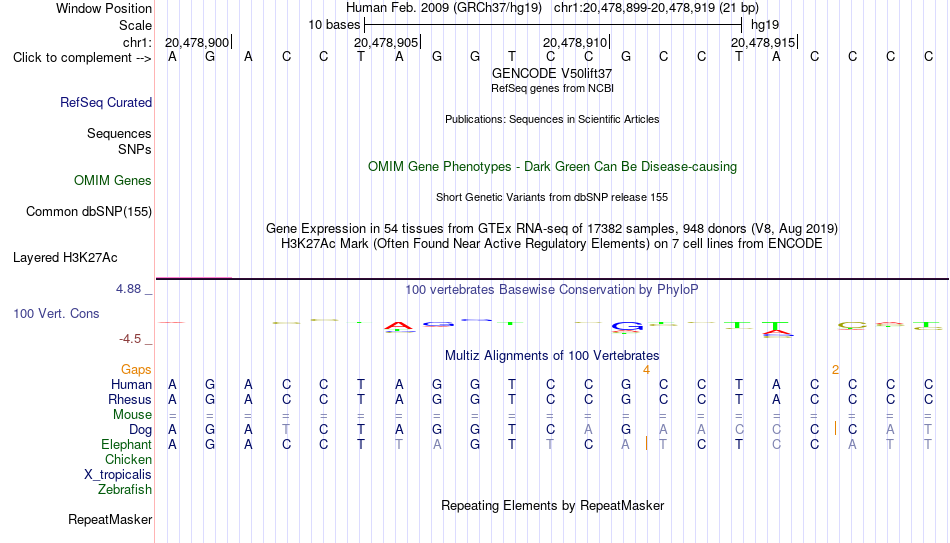Open the 100 Vert. Cons track label
Image resolution: width=950 pixels, height=543 pixels.
click(56, 313)
